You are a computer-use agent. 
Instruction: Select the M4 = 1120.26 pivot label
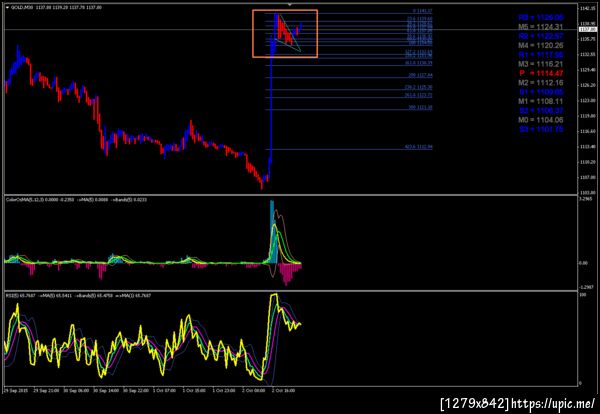point(541,46)
